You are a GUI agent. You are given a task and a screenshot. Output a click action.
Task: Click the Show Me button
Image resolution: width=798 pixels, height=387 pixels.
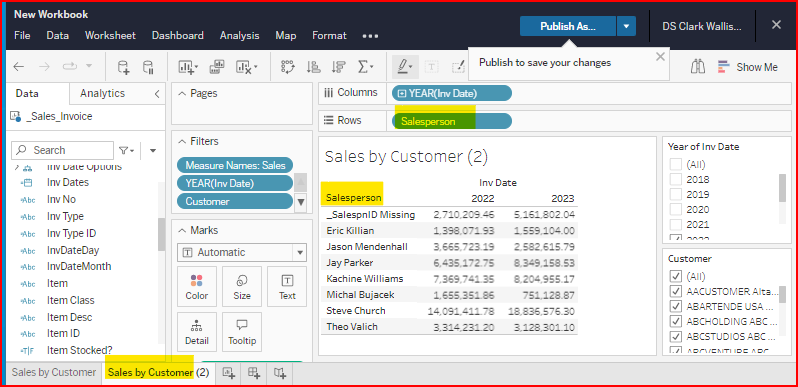click(748, 67)
